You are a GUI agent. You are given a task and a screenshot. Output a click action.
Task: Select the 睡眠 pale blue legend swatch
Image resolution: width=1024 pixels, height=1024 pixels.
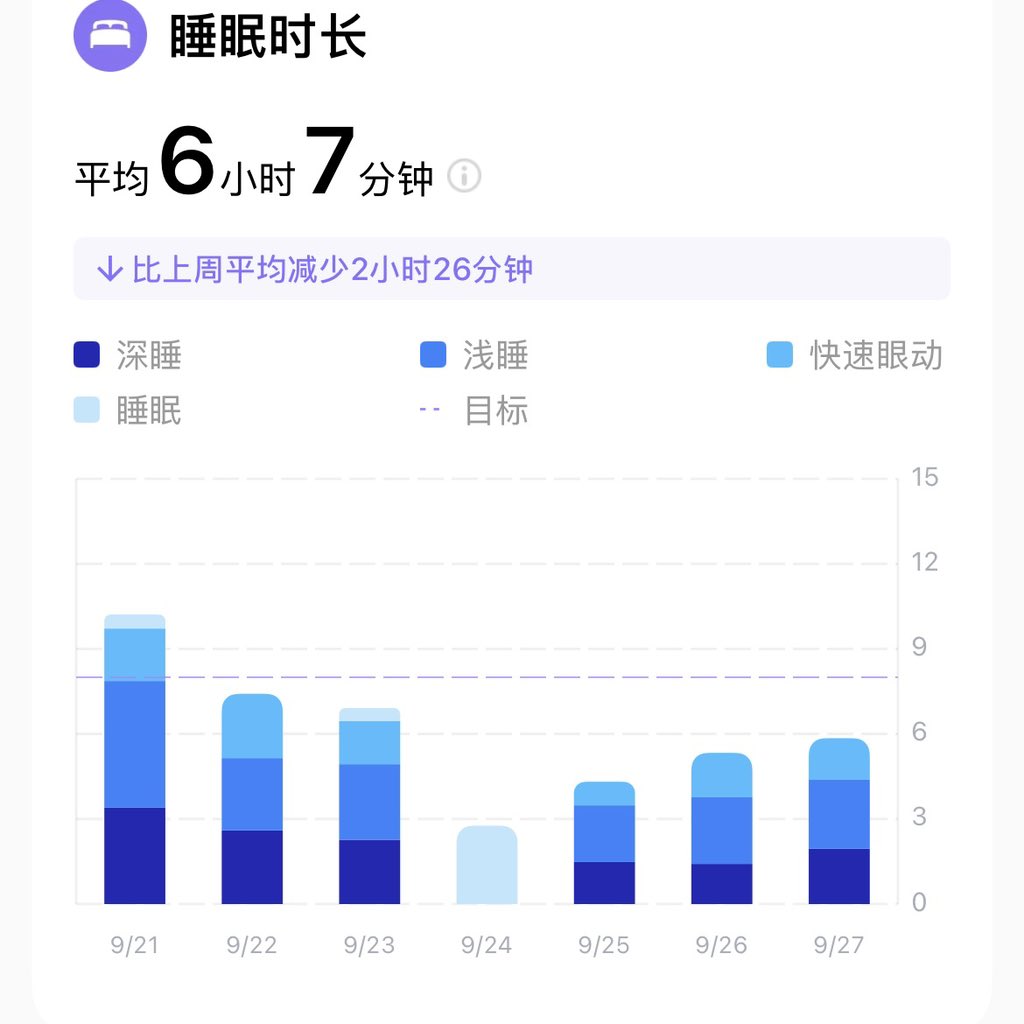[87, 410]
